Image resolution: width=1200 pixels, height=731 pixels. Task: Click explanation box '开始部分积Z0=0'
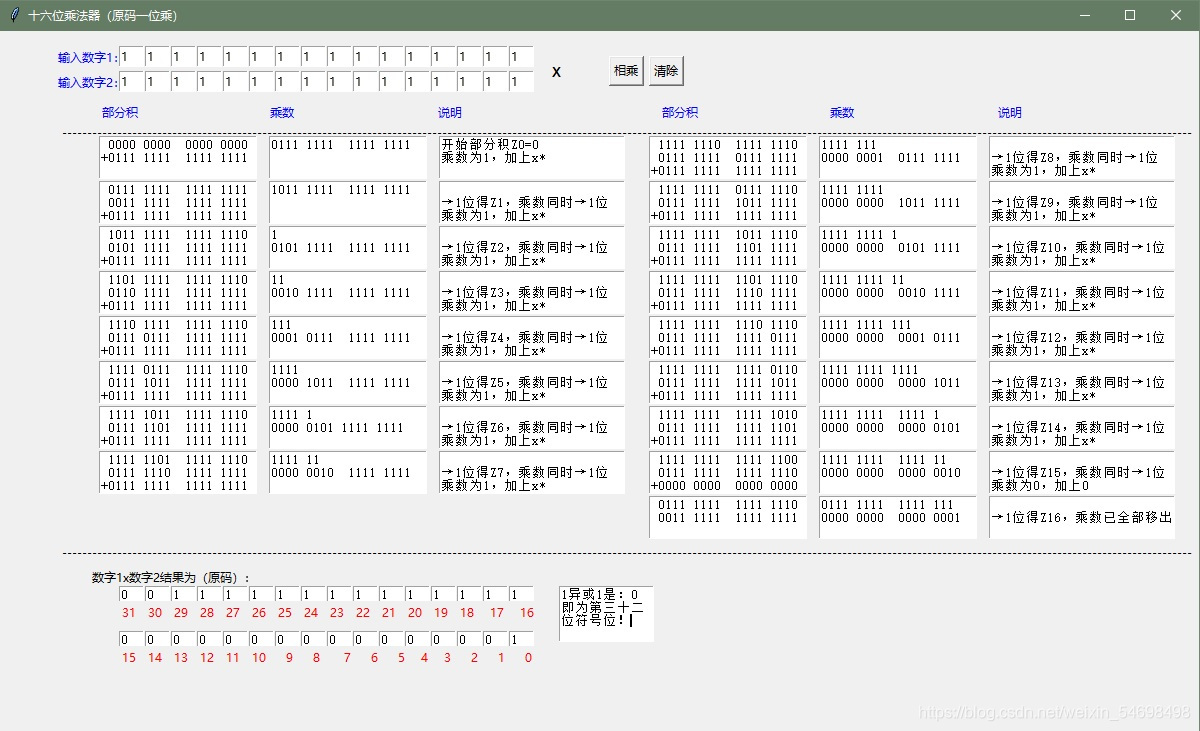532,158
